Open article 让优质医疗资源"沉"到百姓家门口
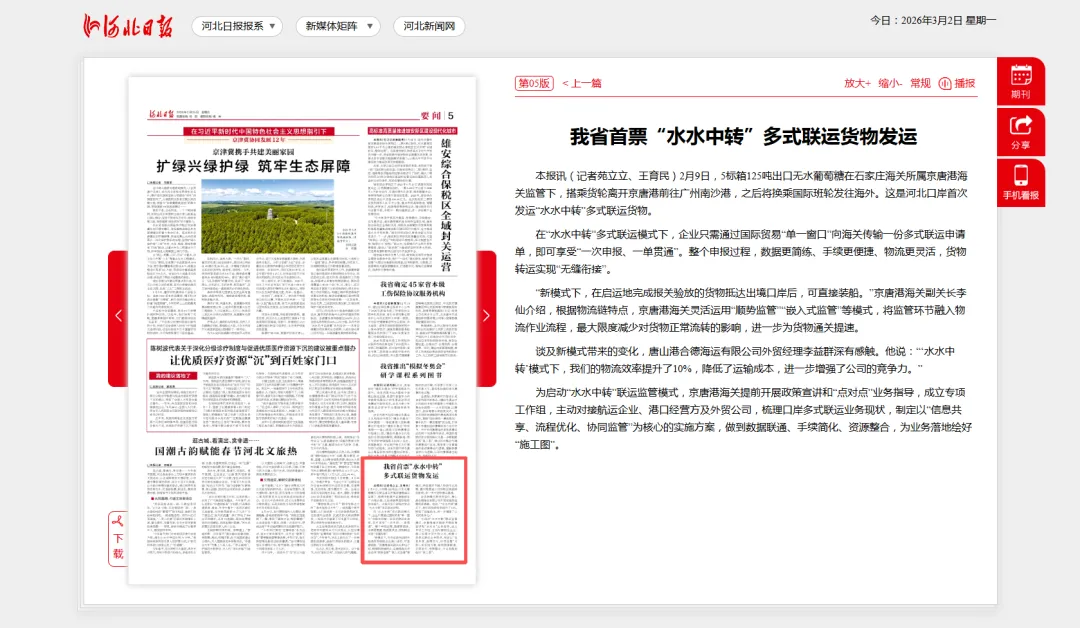Image resolution: width=1080 pixels, height=628 pixels. [x=253, y=360]
